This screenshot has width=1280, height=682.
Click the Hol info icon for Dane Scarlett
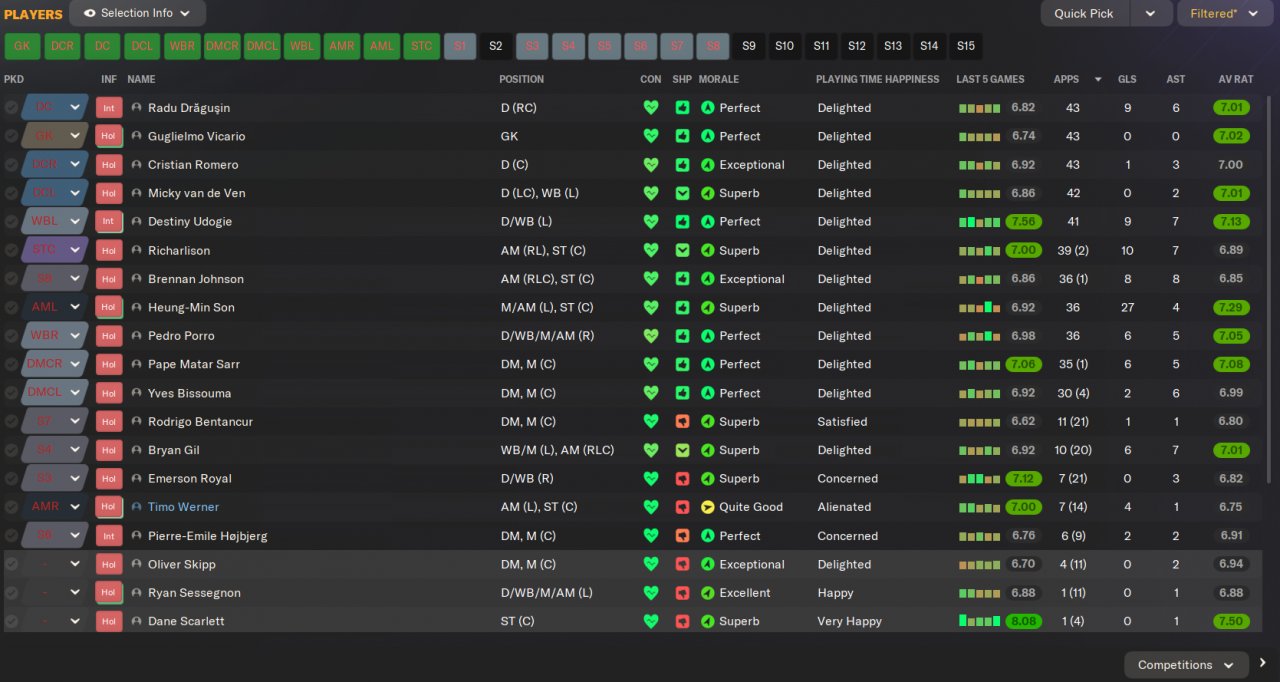pyautogui.click(x=109, y=621)
